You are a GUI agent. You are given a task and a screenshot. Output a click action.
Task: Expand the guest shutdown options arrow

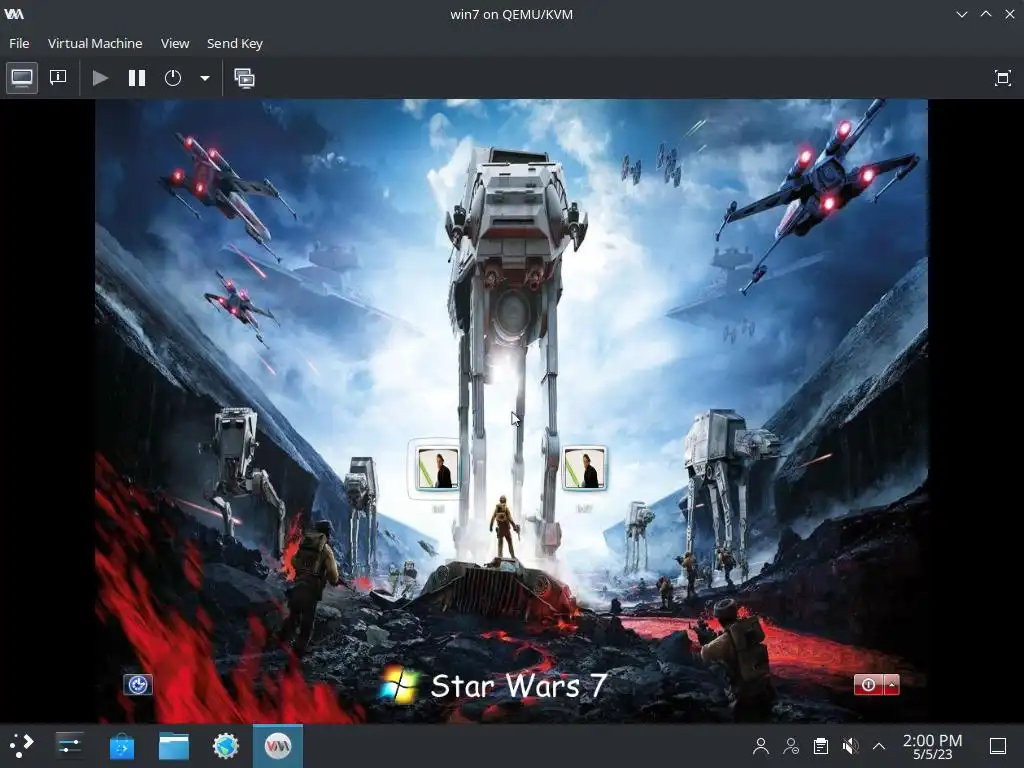(891, 685)
